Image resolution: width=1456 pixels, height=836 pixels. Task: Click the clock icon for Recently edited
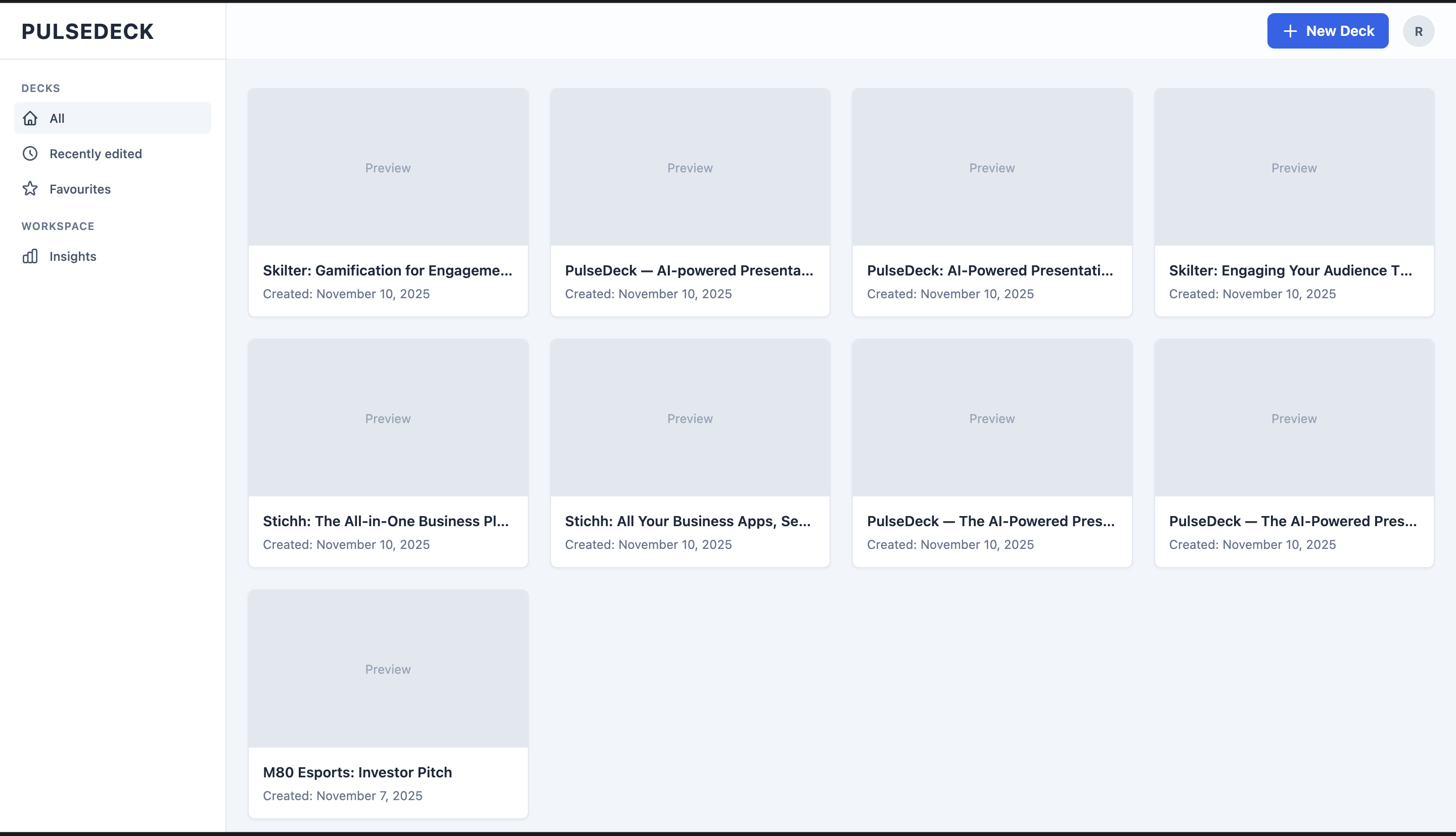pyautogui.click(x=30, y=154)
